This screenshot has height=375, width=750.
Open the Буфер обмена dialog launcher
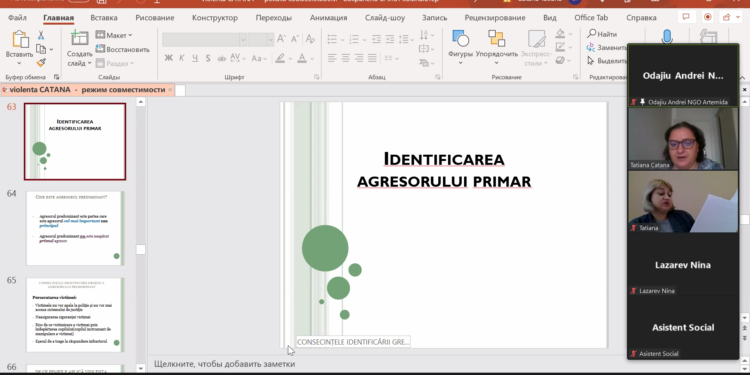(x=56, y=77)
